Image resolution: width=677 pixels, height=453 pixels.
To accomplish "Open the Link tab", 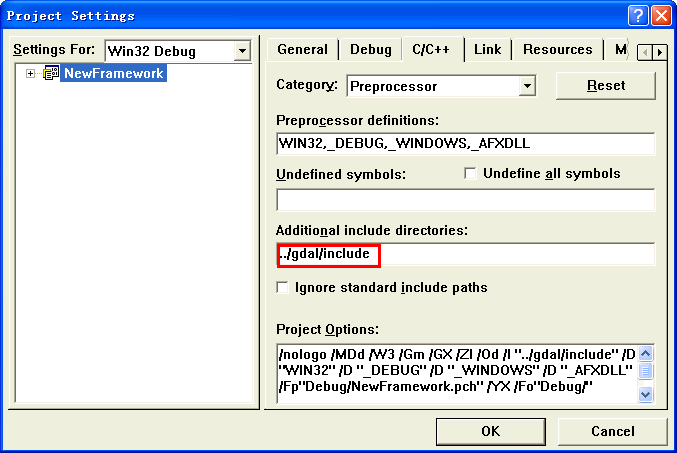I will [487, 49].
